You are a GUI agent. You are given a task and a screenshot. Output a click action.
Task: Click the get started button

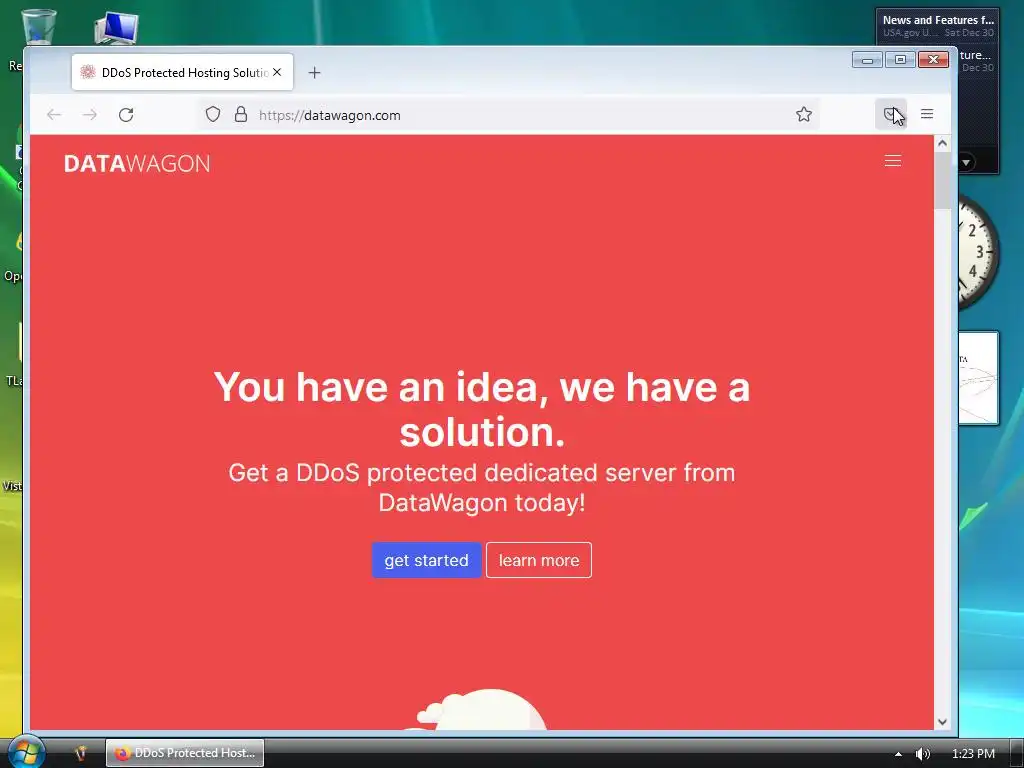pos(426,560)
